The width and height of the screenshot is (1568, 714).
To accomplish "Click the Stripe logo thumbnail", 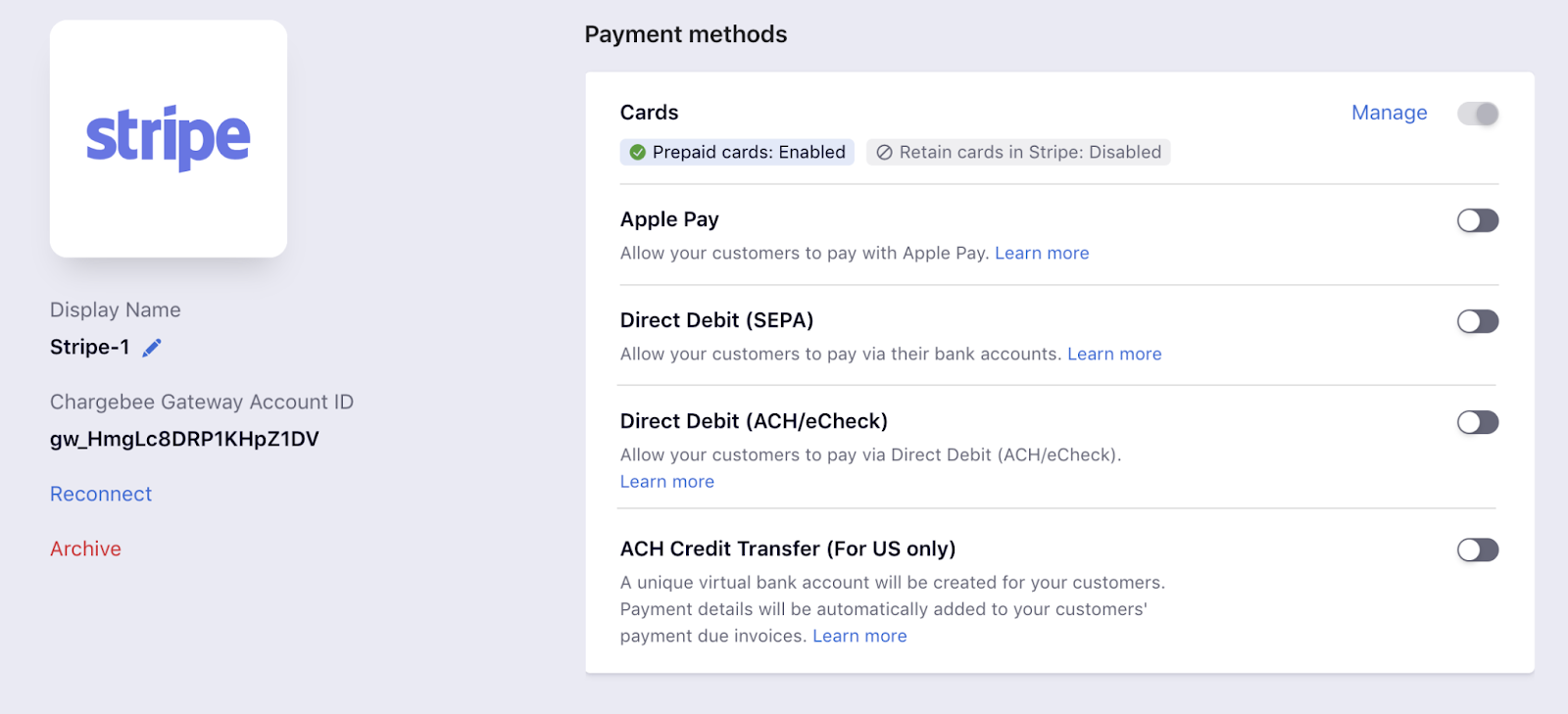I will click(x=169, y=139).
